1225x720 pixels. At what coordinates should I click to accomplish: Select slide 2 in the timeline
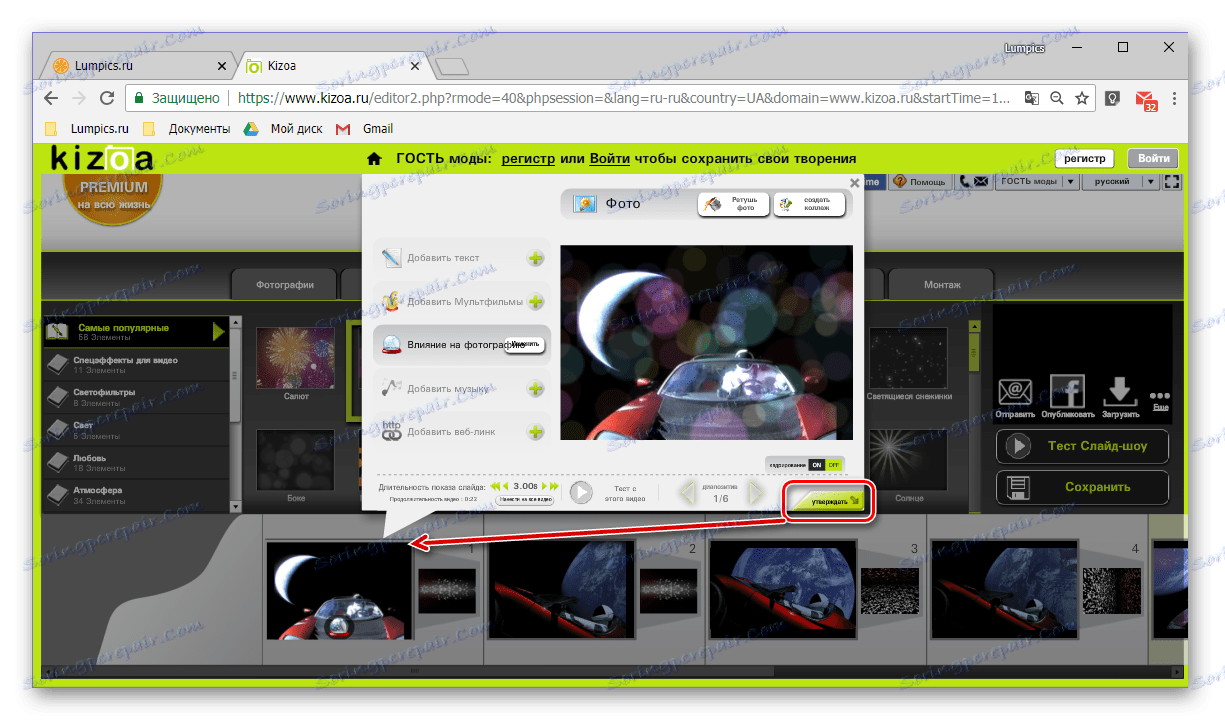click(x=562, y=589)
